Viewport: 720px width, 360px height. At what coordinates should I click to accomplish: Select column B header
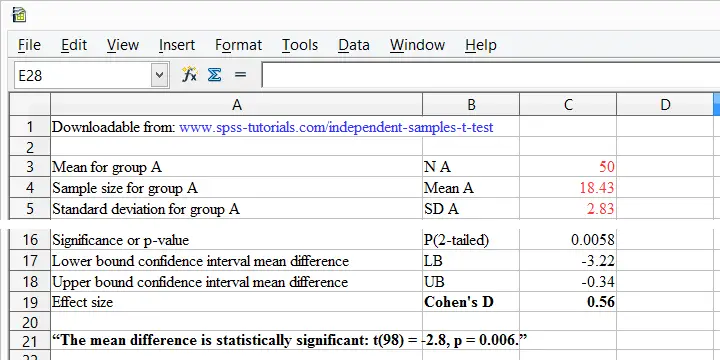coord(471,105)
